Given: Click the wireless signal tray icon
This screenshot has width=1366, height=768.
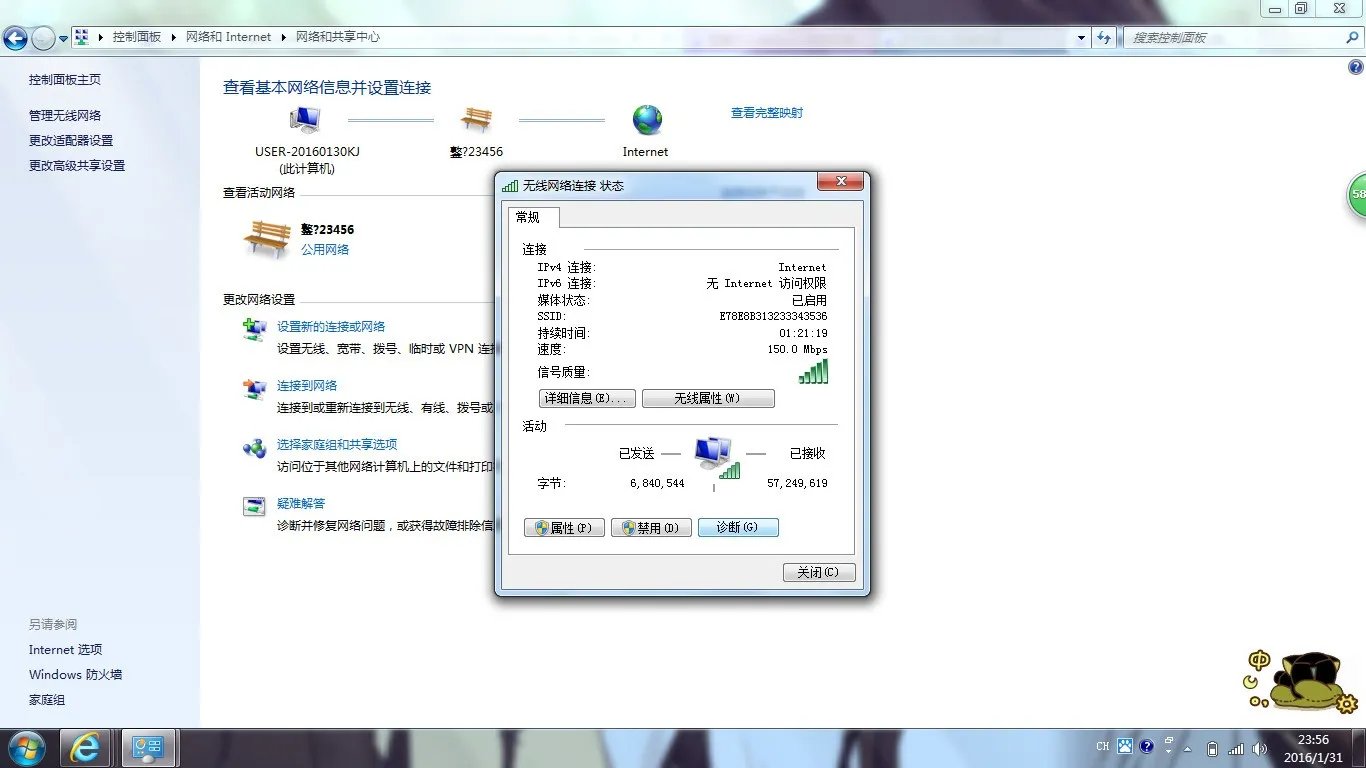Looking at the screenshot, I should (1236, 748).
